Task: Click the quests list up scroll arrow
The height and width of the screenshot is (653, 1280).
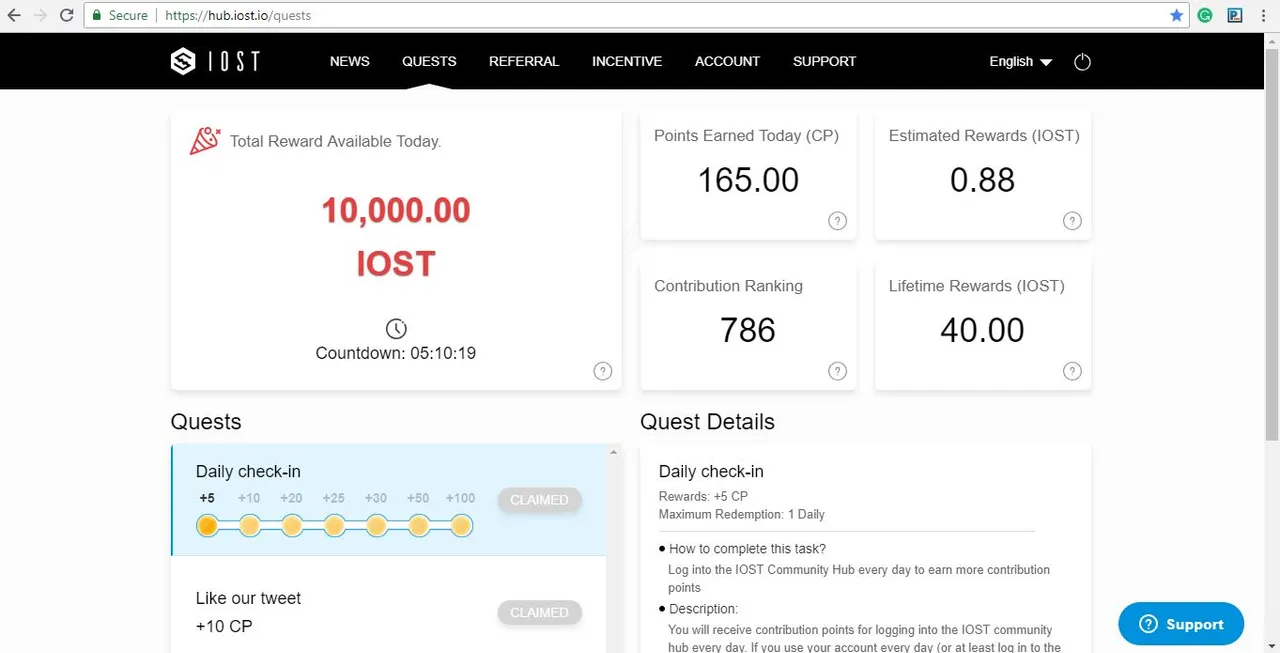Action: (x=614, y=452)
